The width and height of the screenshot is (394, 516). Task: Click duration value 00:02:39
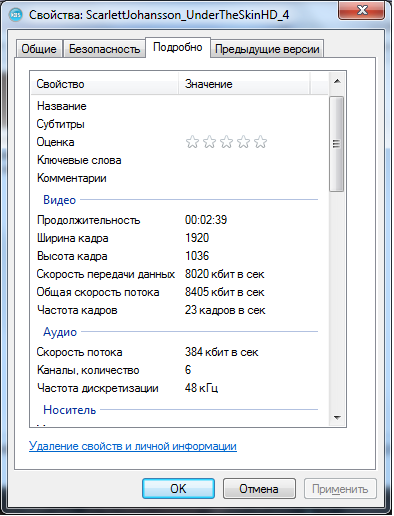point(206,220)
